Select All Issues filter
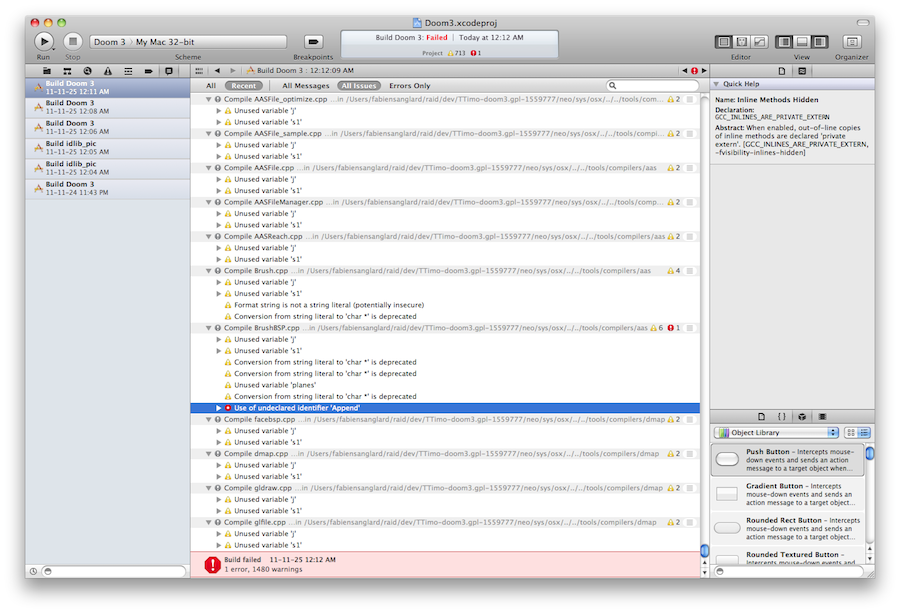Viewport: 900px width, 613px height. (x=359, y=86)
